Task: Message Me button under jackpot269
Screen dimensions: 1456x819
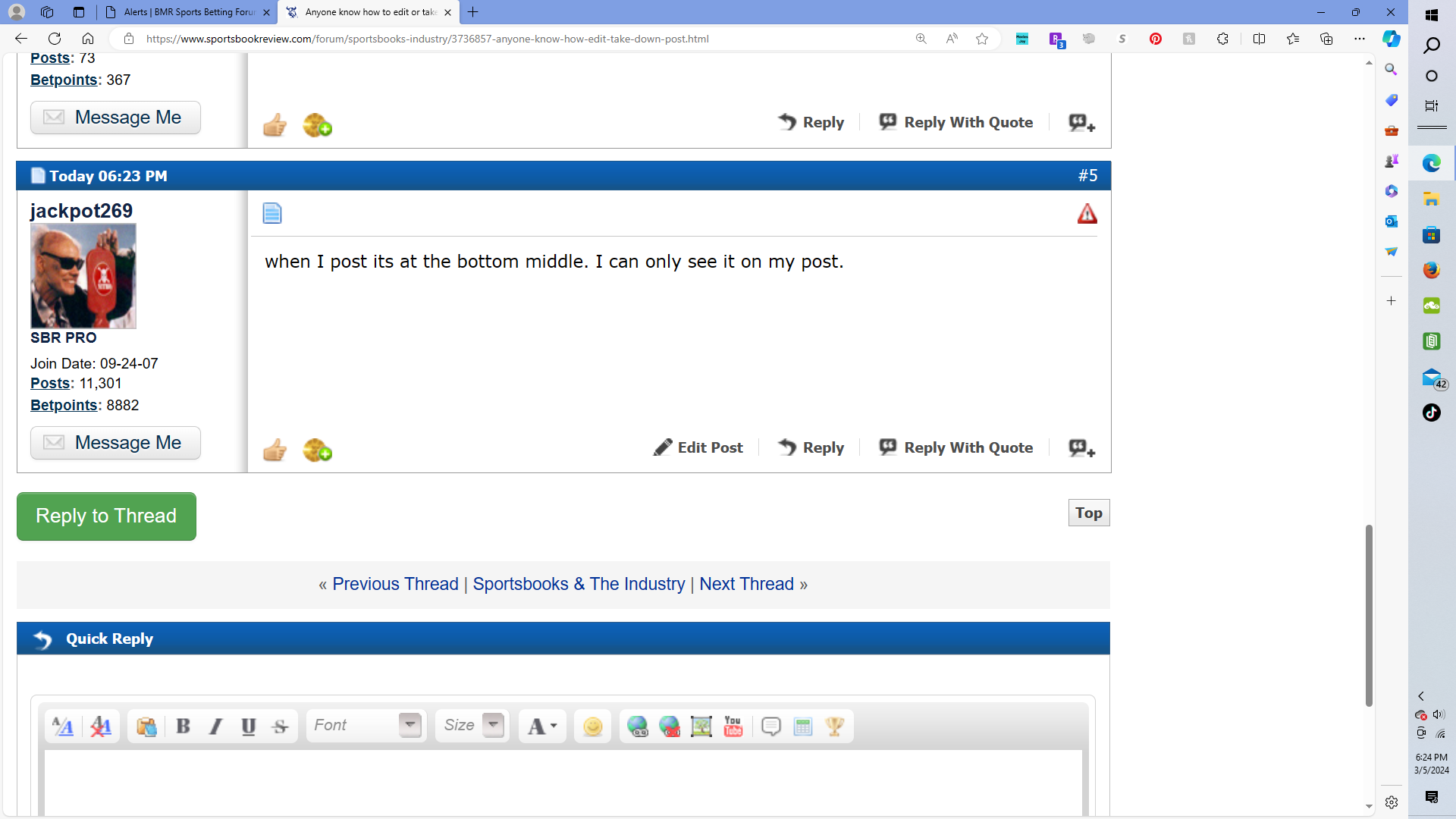Action: [115, 443]
